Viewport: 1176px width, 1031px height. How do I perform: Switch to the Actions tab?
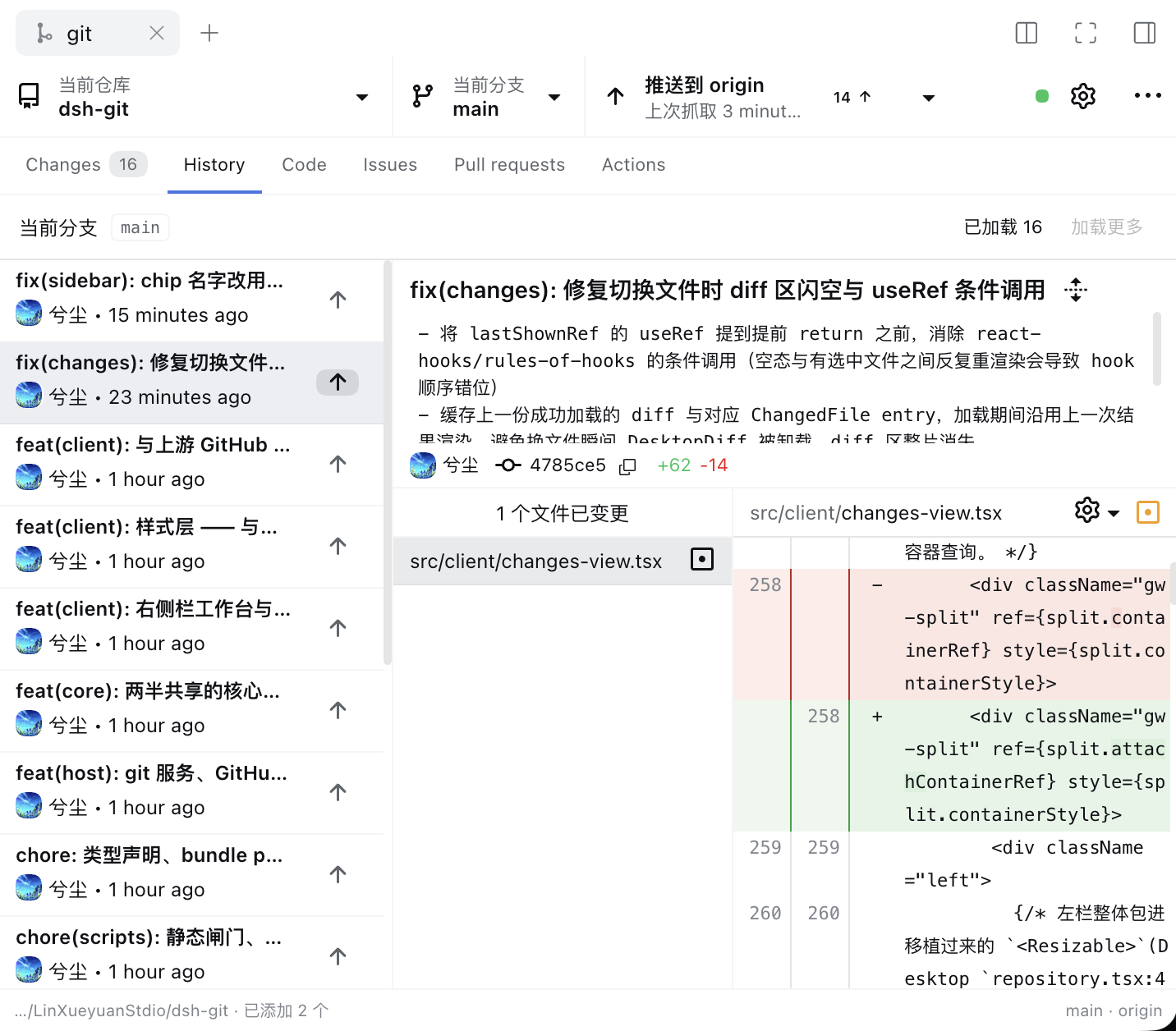(x=633, y=164)
